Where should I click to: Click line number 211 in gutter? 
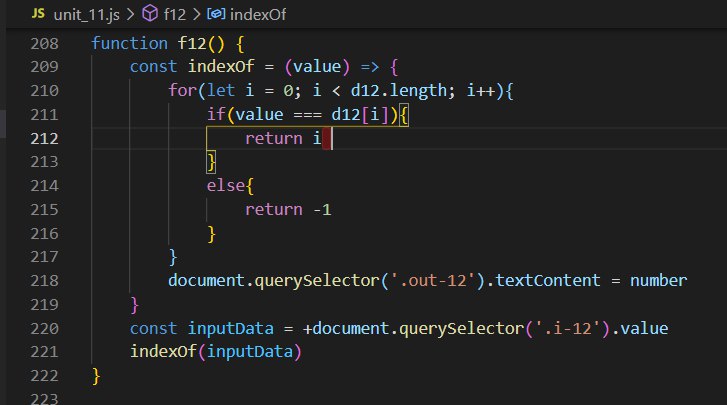tap(45, 114)
